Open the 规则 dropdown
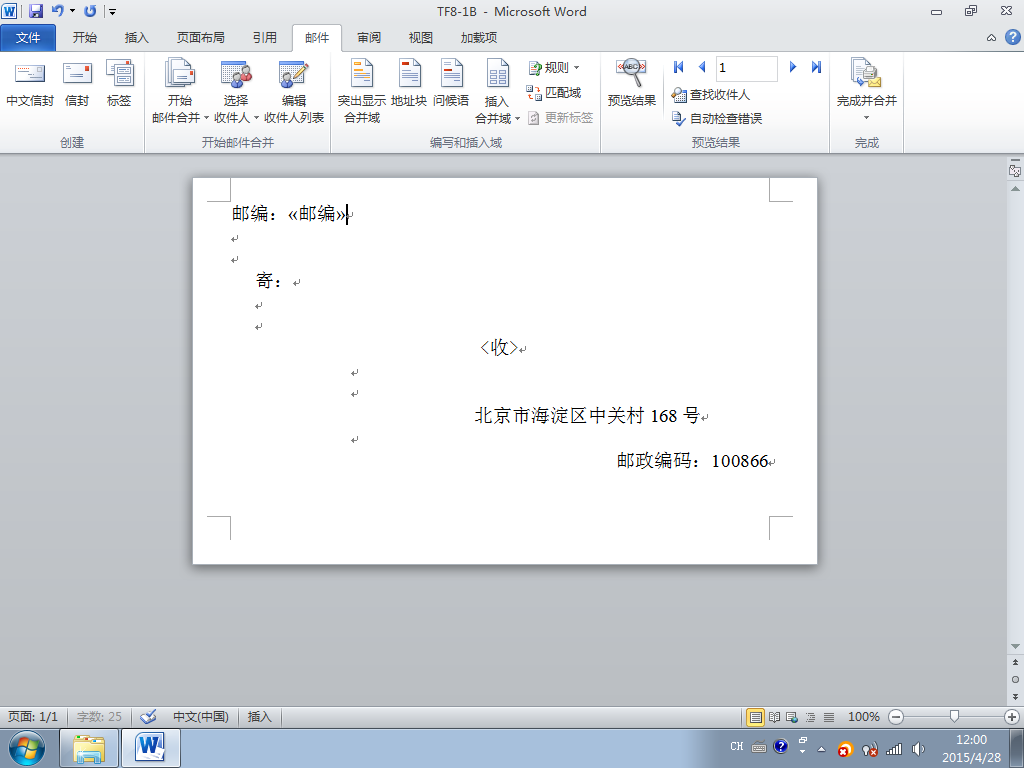The width and height of the screenshot is (1024, 768). (554, 67)
